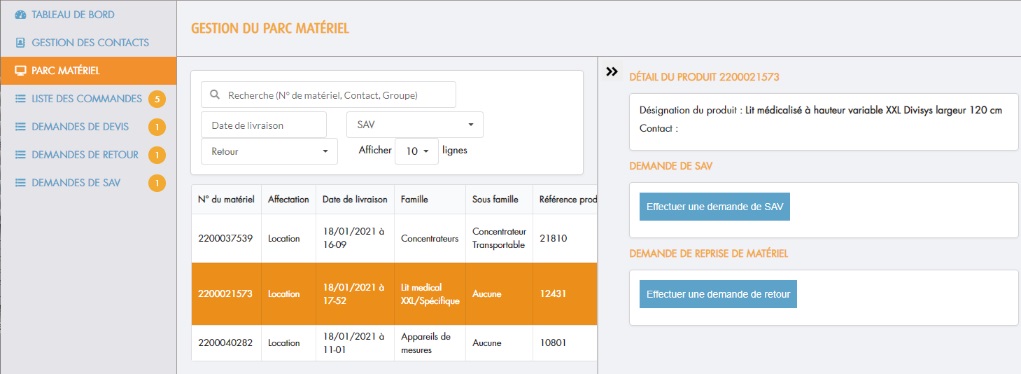Click the Gestion des contacts icon
Viewport: 1021px width, 374px height.
(20, 42)
